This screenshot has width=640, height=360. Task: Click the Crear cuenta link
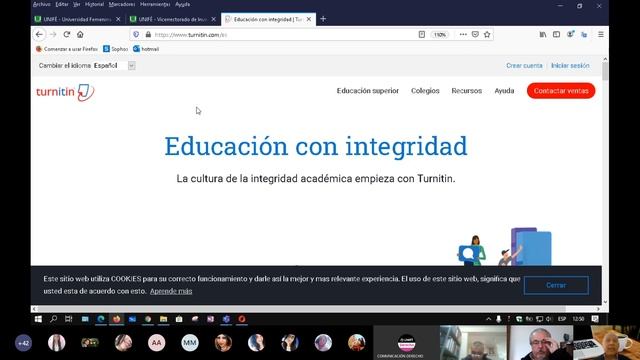tap(524, 66)
